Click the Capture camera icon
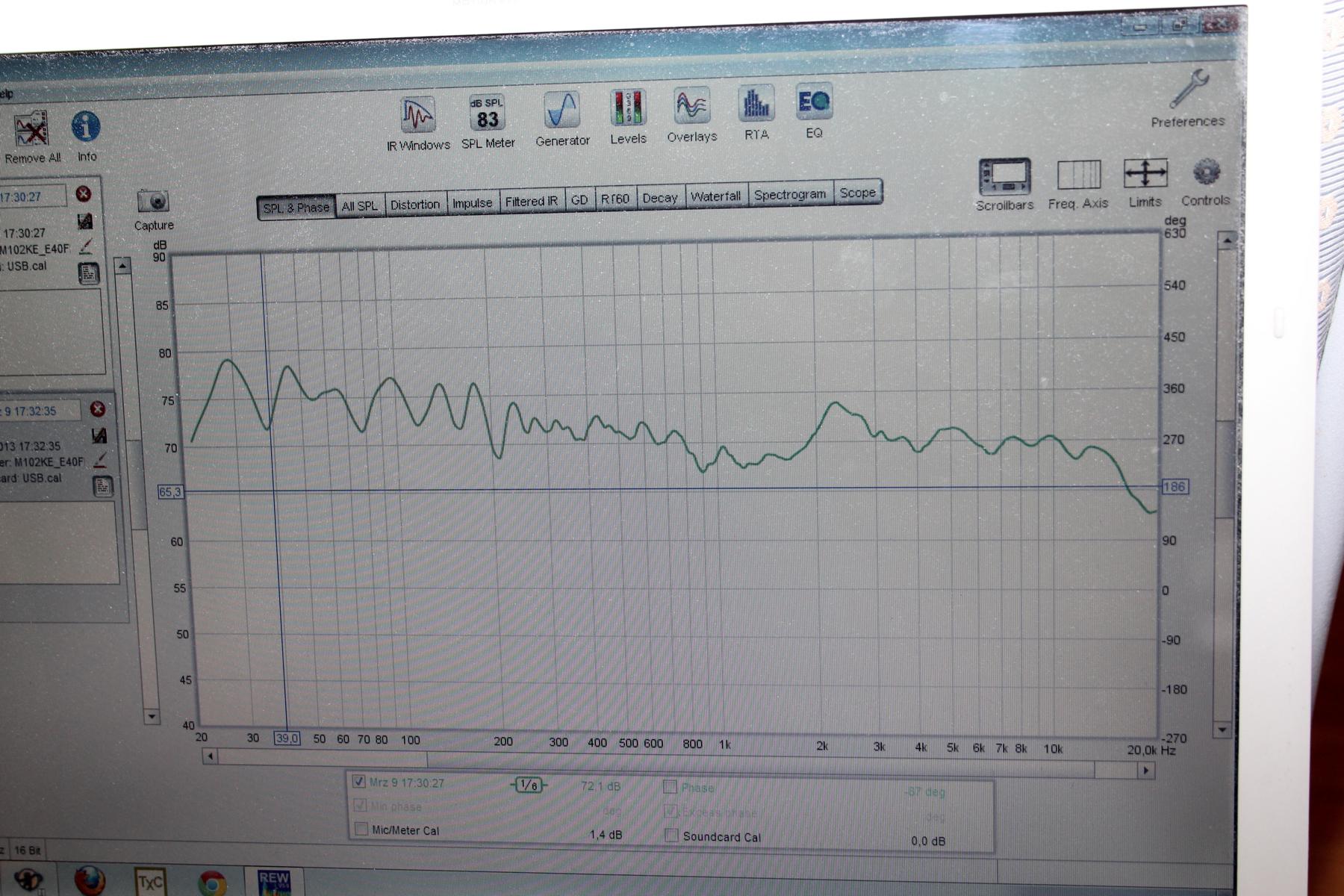The width and height of the screenshot is (1344, 896). (153, 202)
